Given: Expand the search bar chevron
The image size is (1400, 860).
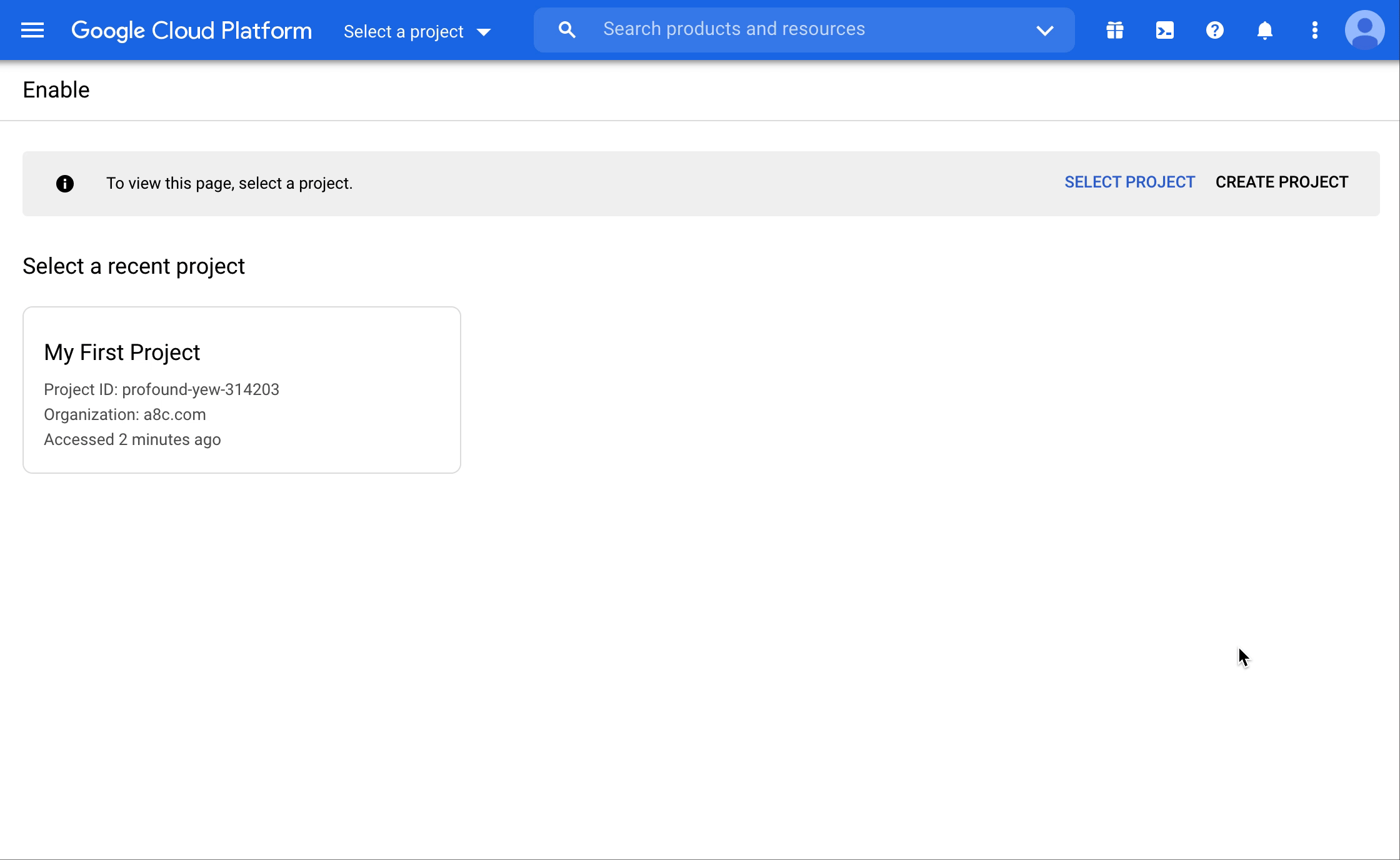Looking at the screenshot, I should (1044, 30).
